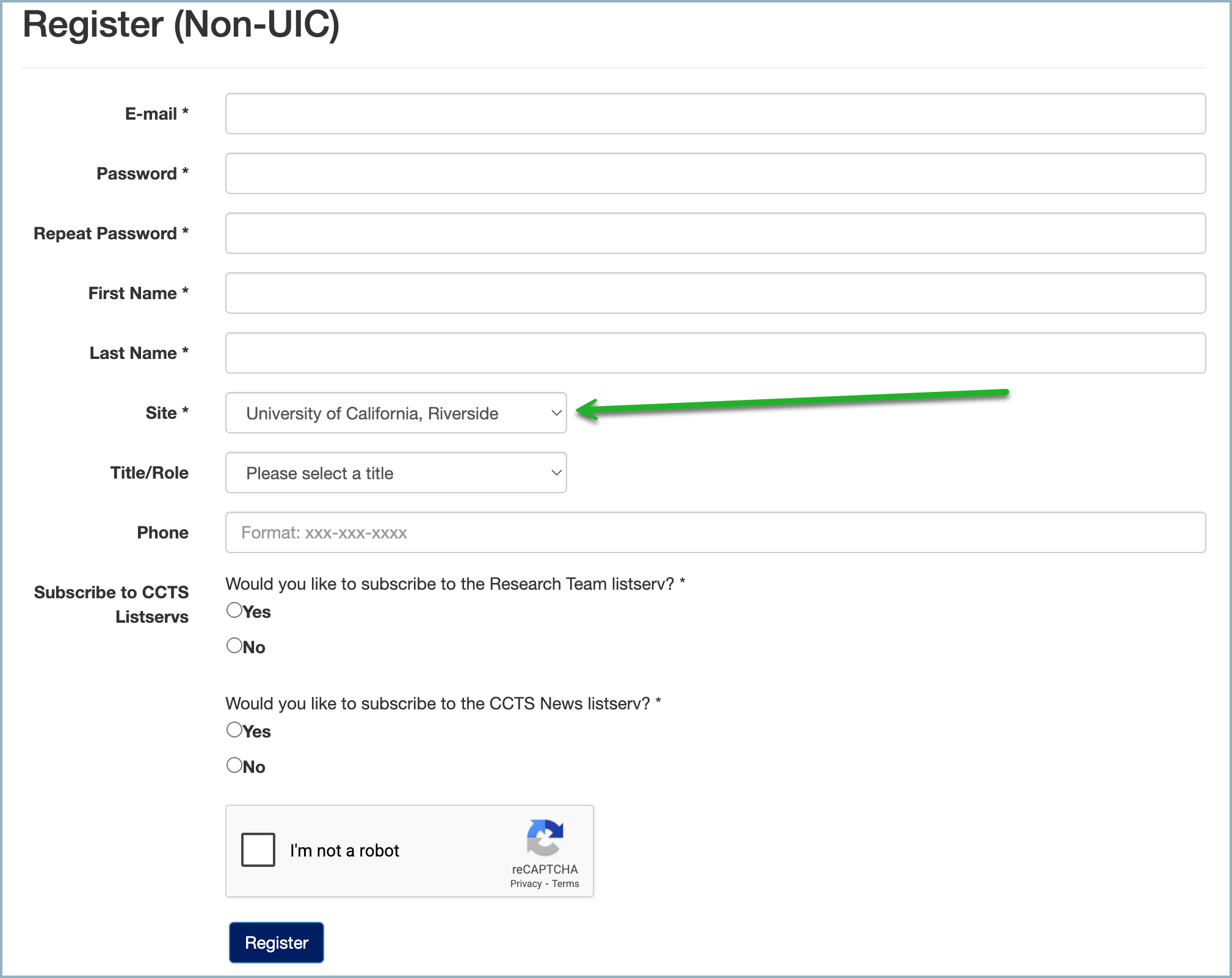1232x978 pixels.
Task: Click the E-mail input field
Action: [714, 114]
